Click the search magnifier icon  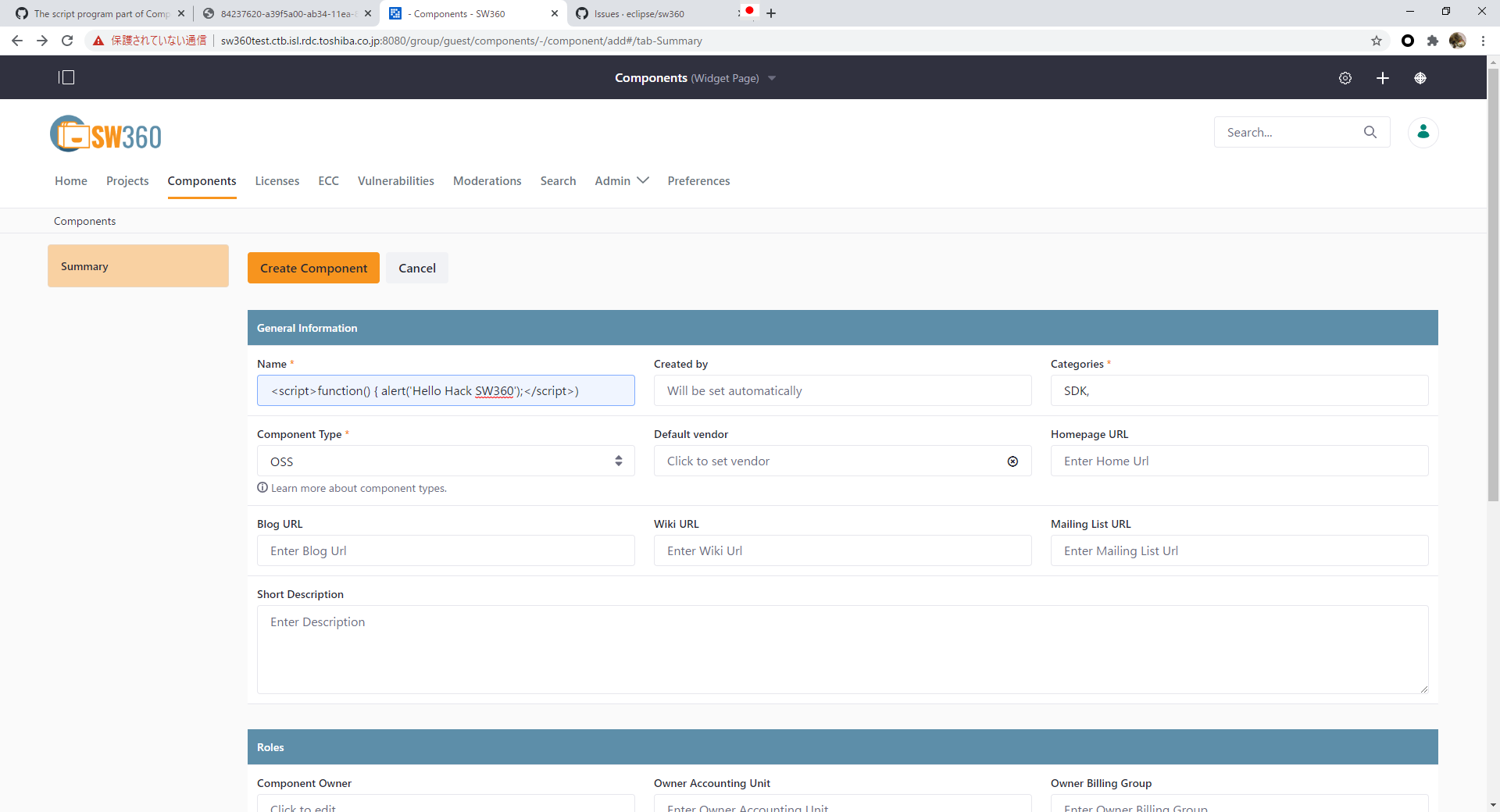pos(1370,132)
